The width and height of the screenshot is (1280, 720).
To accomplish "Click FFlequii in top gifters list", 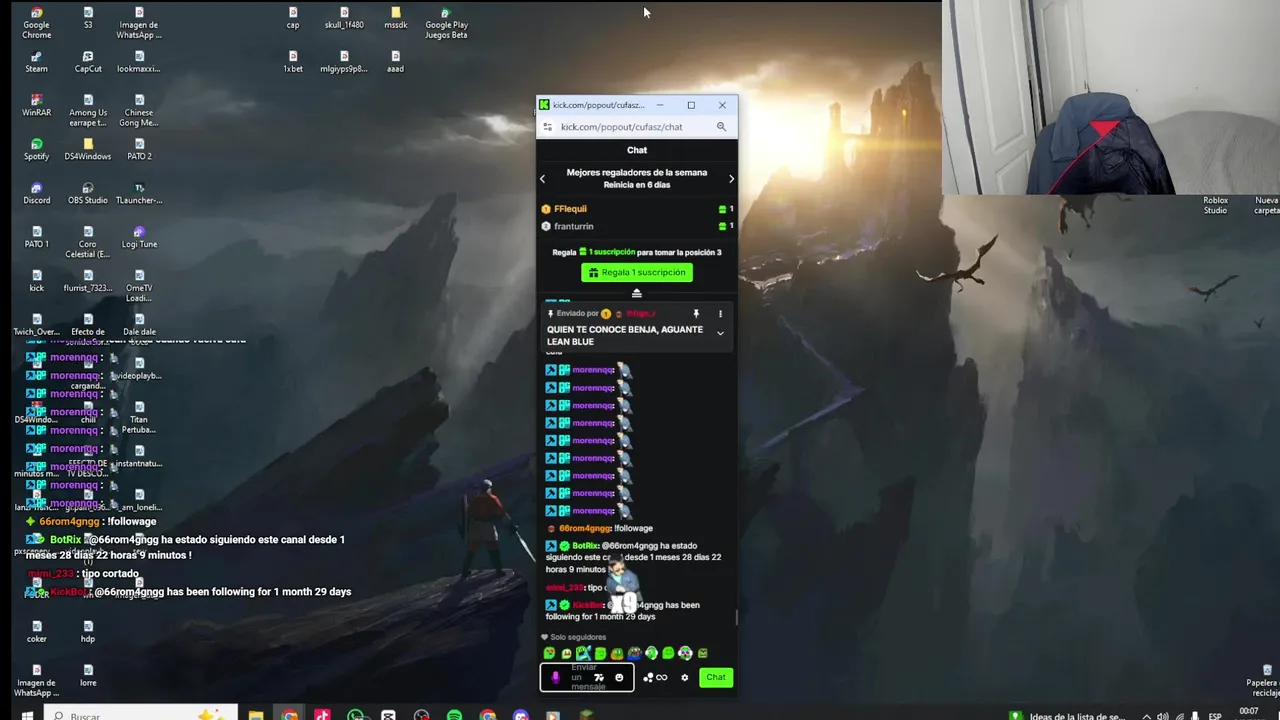I will coord(570,209).
